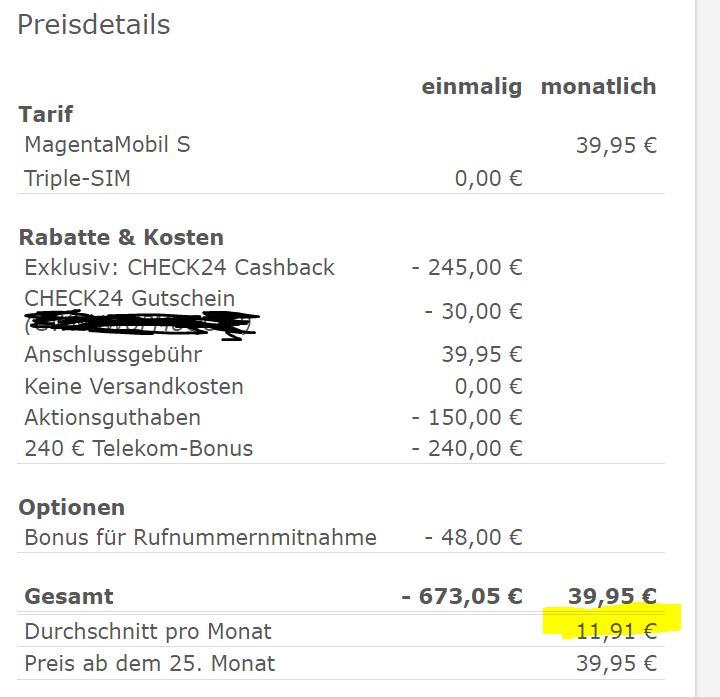
Task: Open the Exklusiv: CHECK24 Cashback entry
Action: point(179,268)
